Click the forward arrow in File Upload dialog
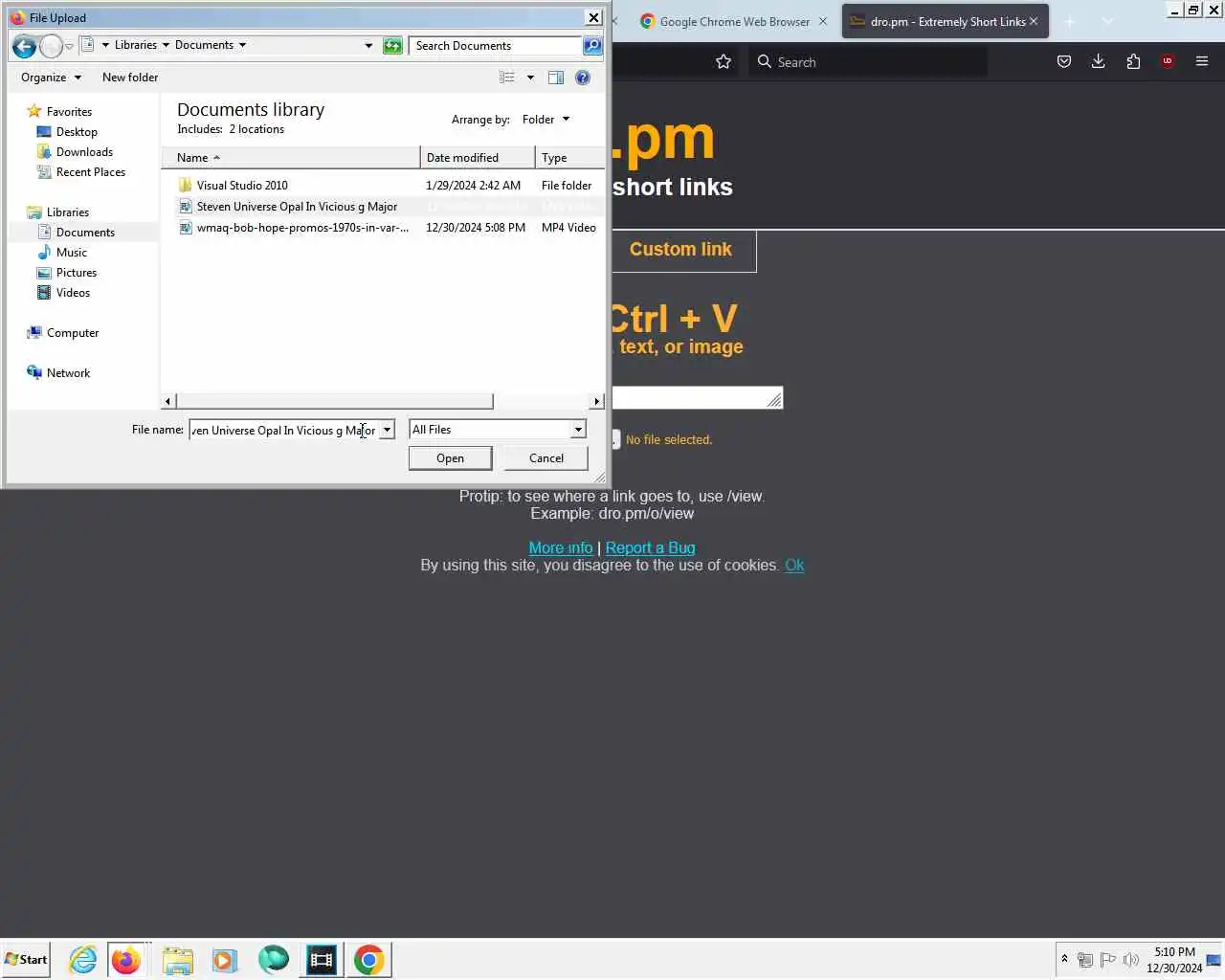The height and width of the screenshot is (980, 1225). point(51,46)
